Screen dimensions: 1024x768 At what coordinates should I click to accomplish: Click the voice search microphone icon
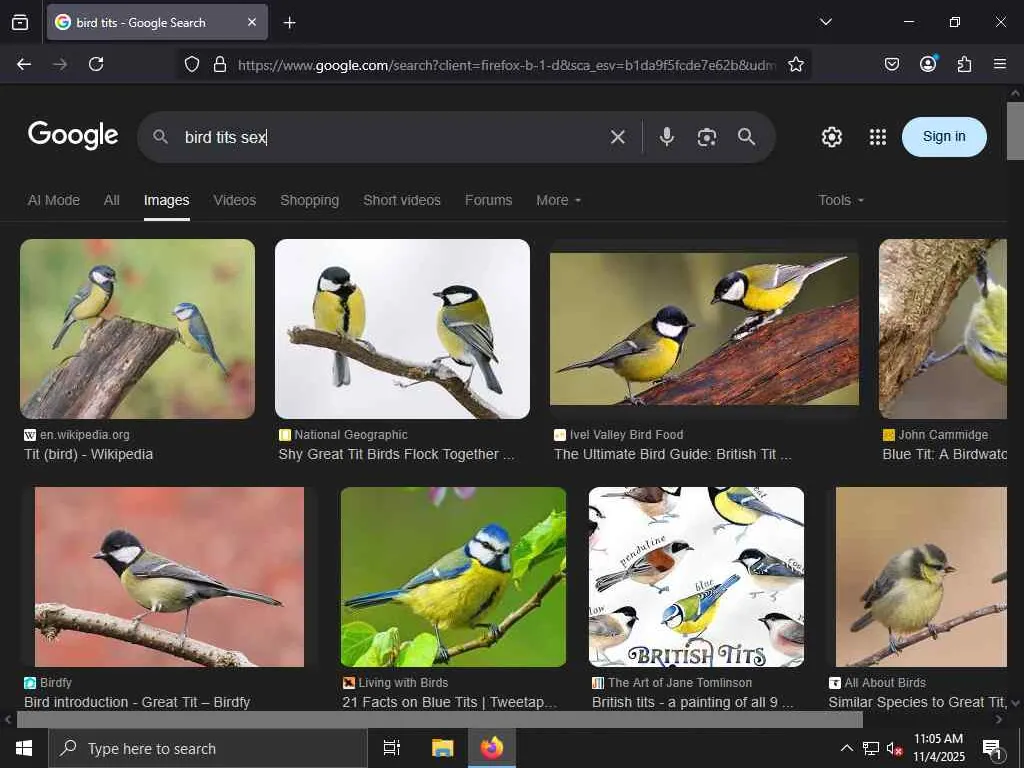[x=667, y=137]
